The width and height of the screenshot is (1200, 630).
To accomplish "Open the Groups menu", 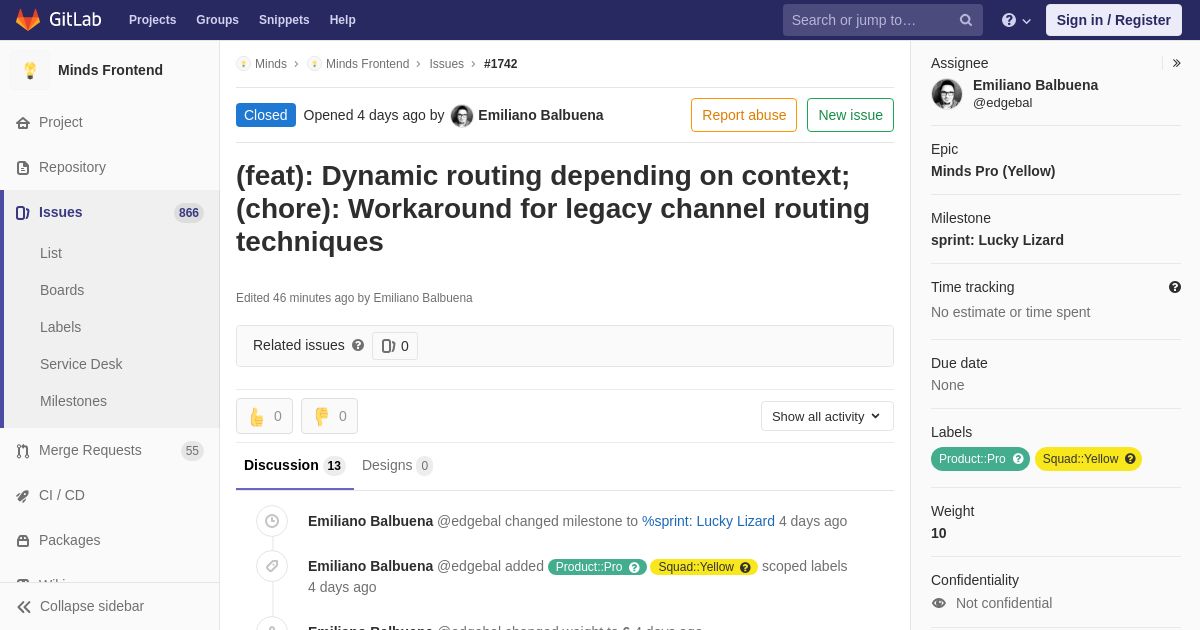I will coord(217,20).
